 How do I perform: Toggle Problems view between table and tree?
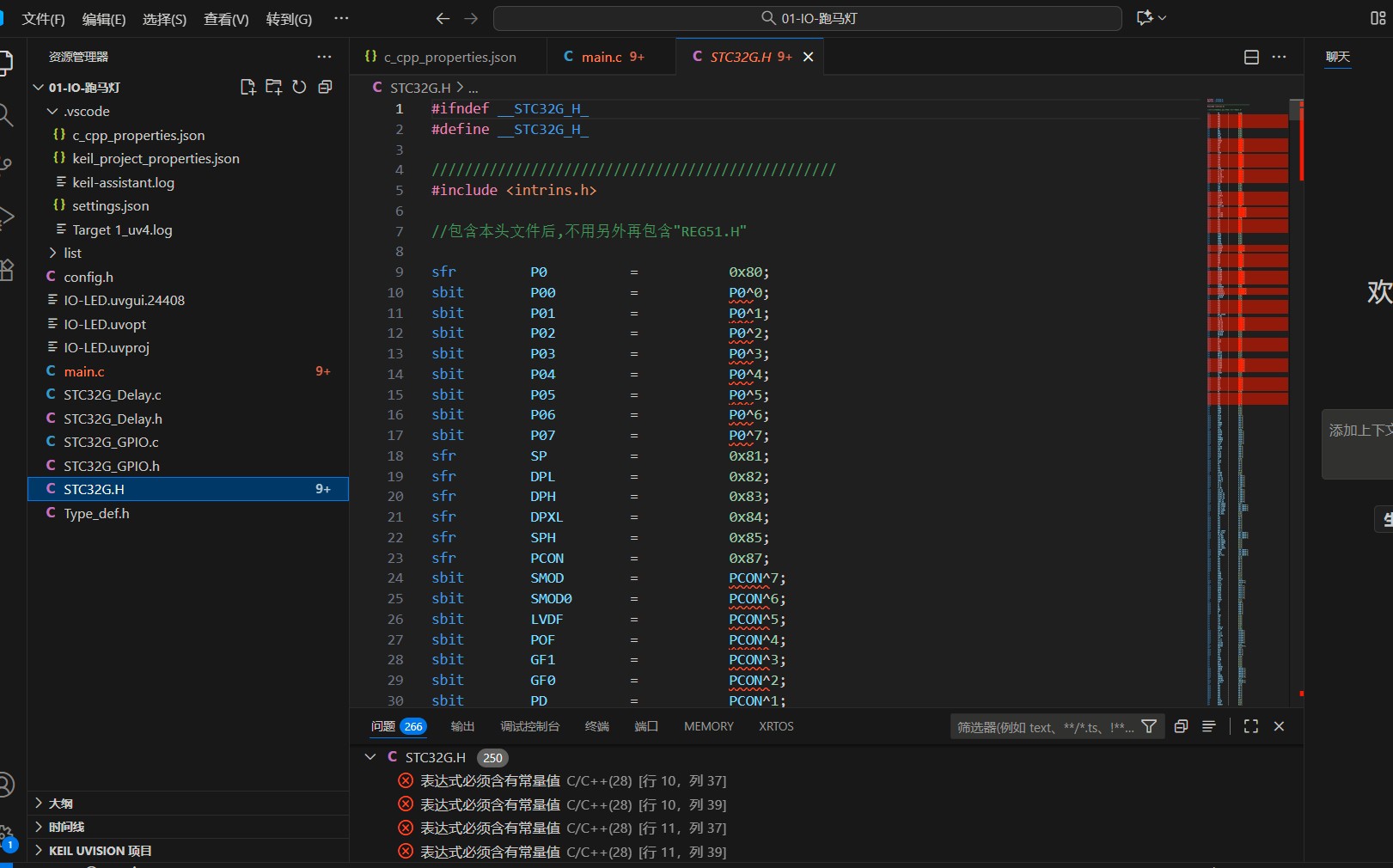pyautogui.click(x=1208, y=726)
